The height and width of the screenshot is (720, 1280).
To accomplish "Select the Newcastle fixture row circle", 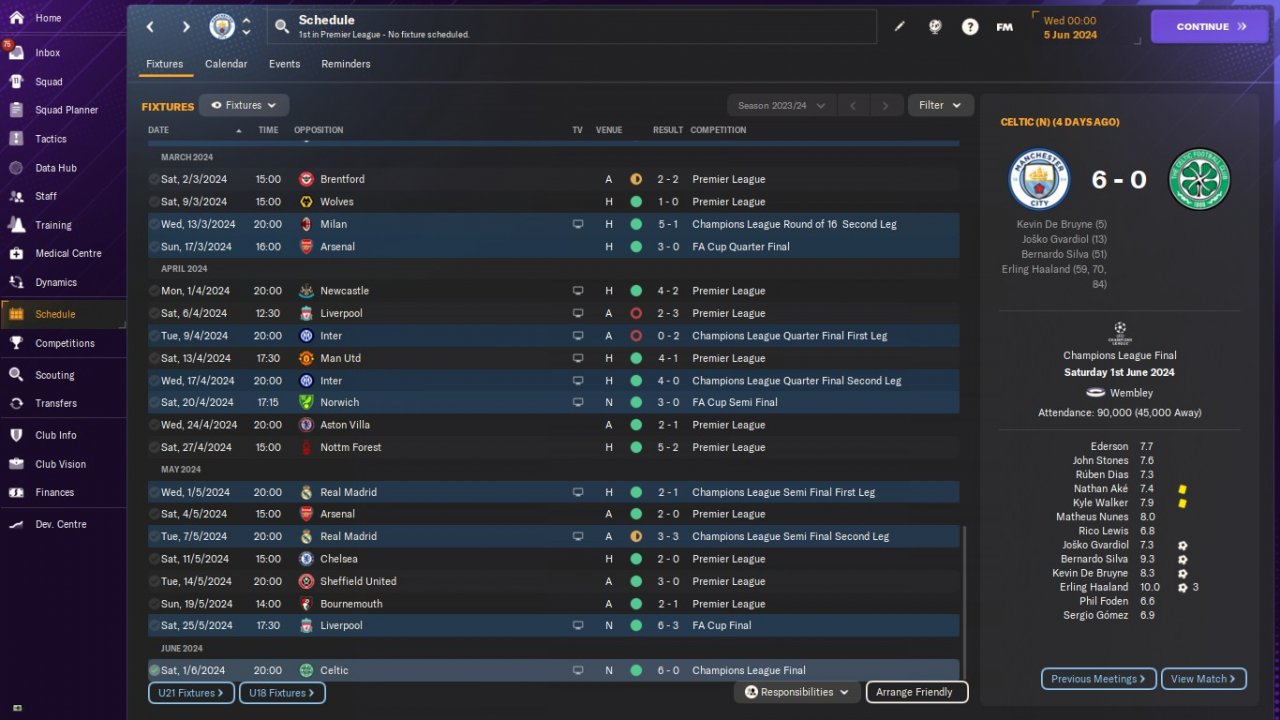I will pyautogui.click(x=154, y=291).
